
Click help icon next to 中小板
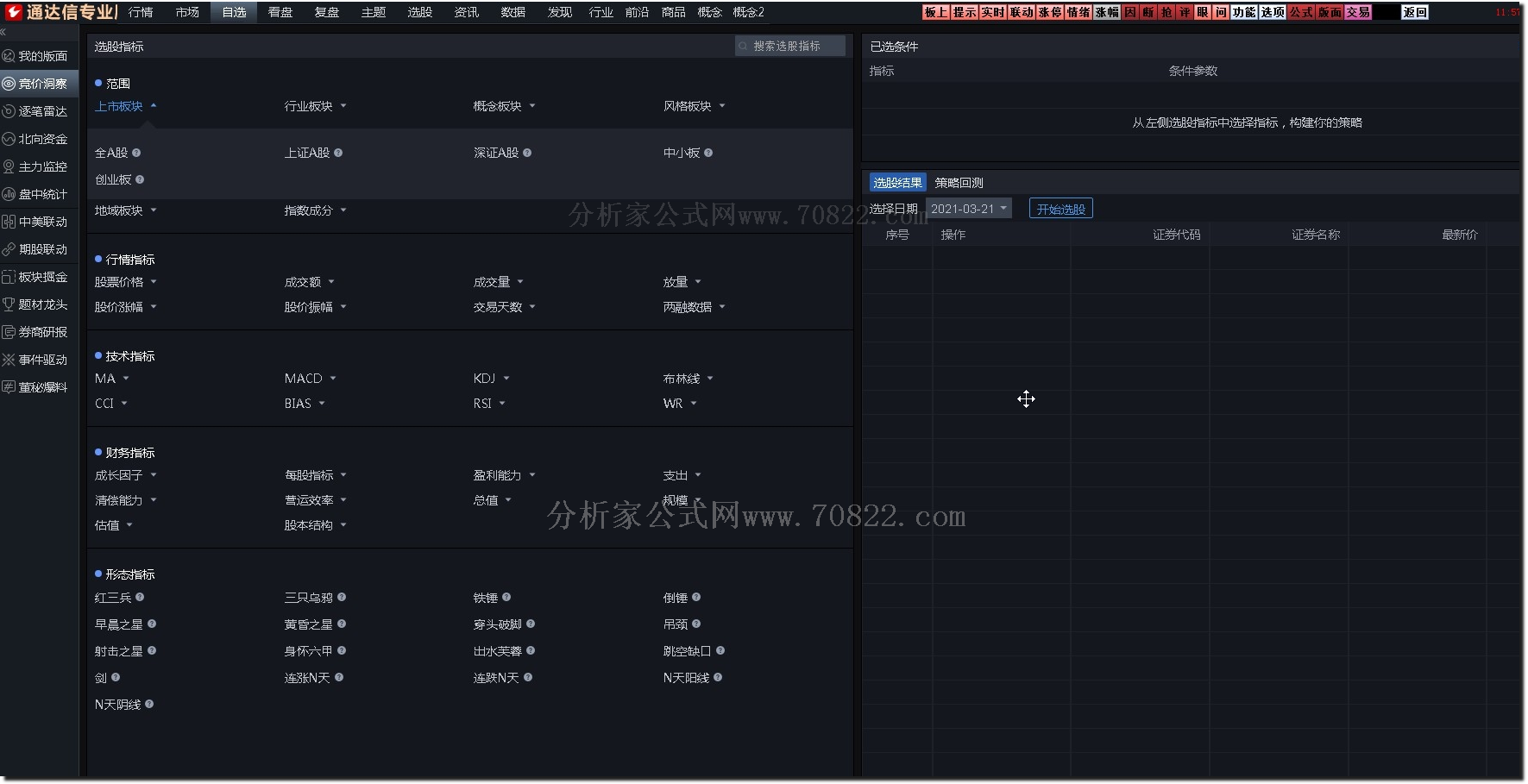708,153
